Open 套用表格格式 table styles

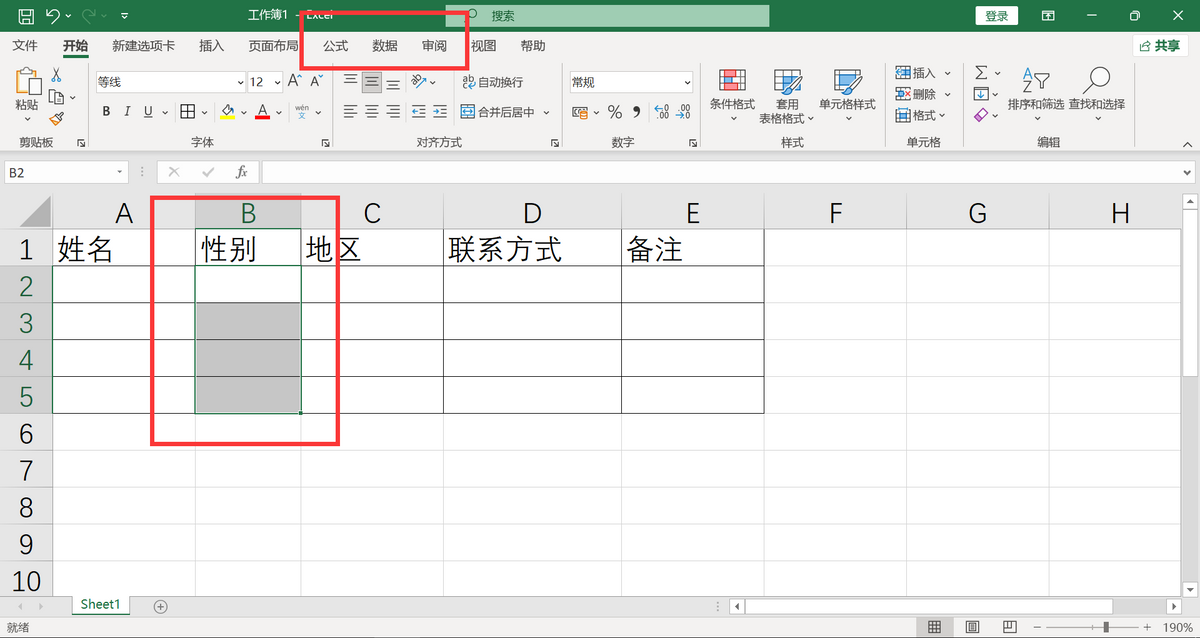(x=787, y=96)
